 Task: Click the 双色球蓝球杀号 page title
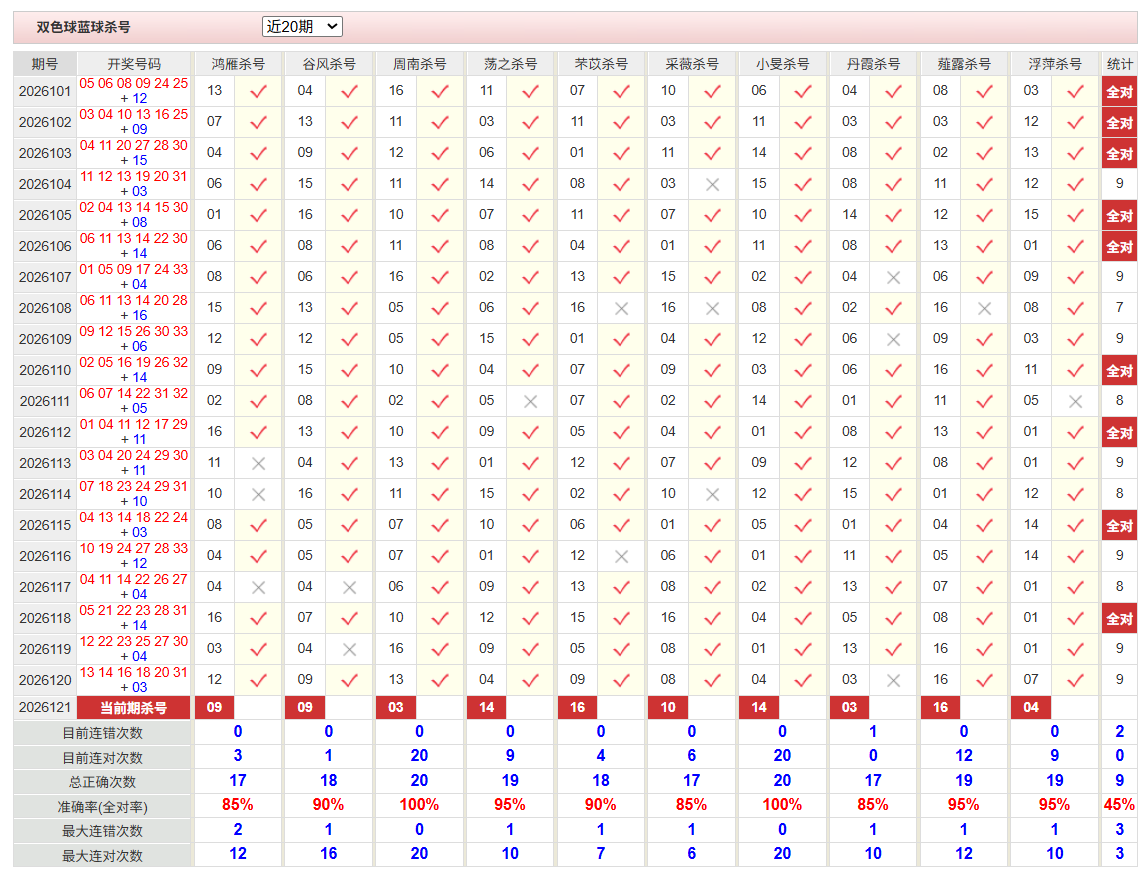pos(84,27)
